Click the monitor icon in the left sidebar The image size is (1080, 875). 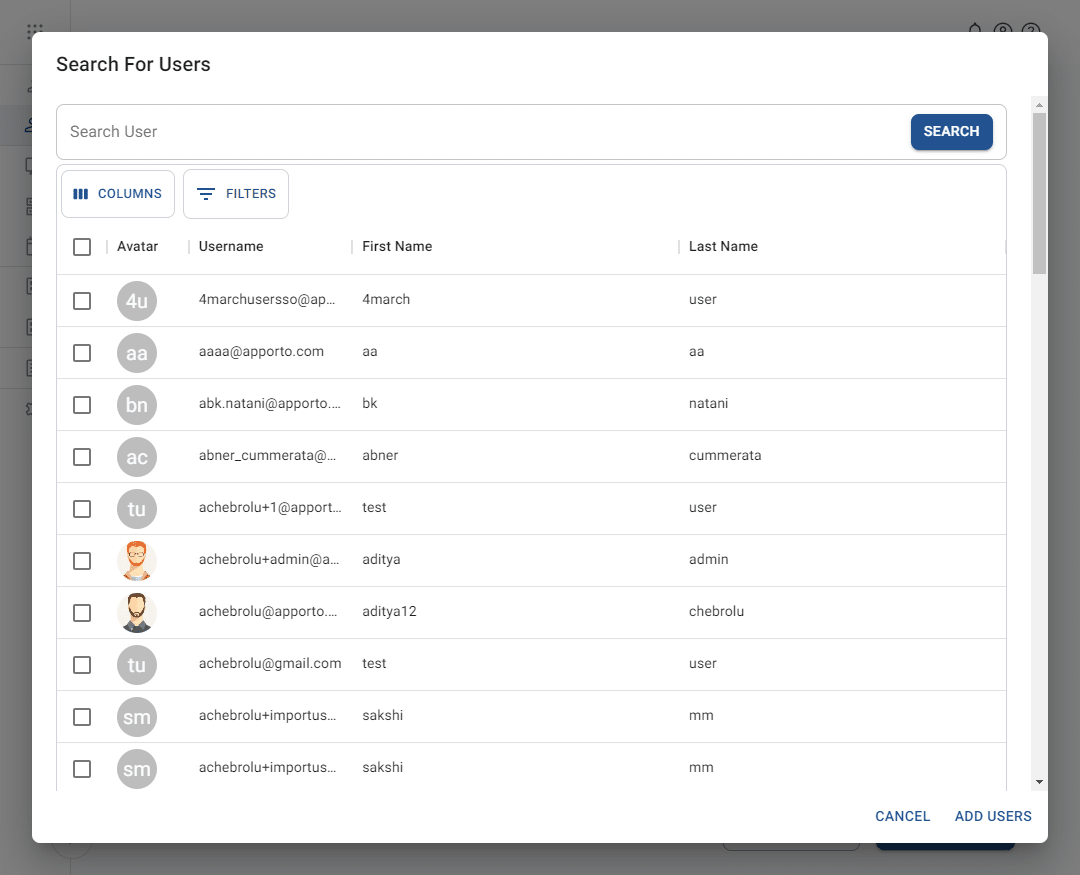(x=28, y=164)
